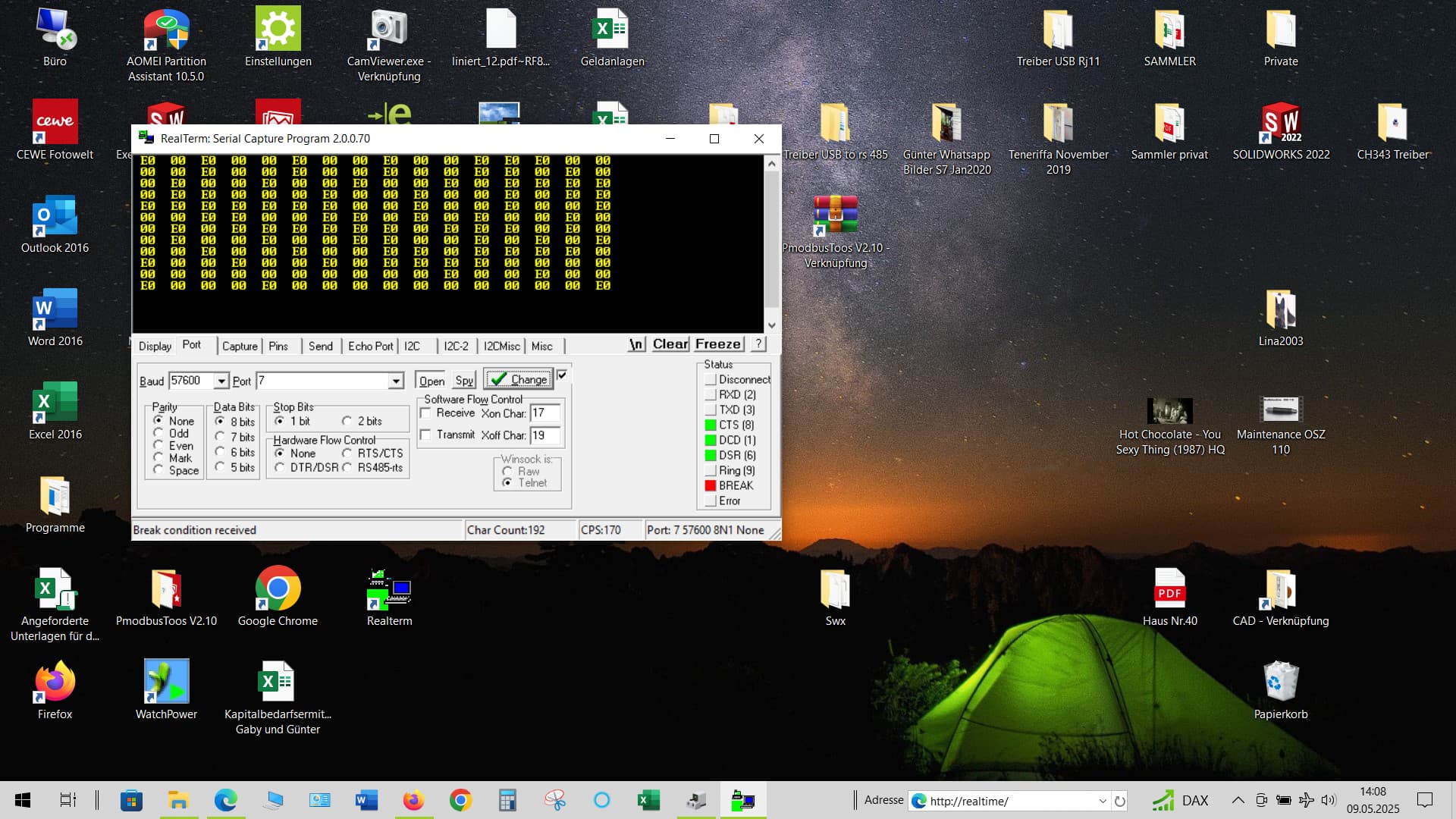Image resolution: width=1456 pixels, height=819 pixels.
Task: Launch the WatchPower desktop icon
Action: click(x=166, y=689)
